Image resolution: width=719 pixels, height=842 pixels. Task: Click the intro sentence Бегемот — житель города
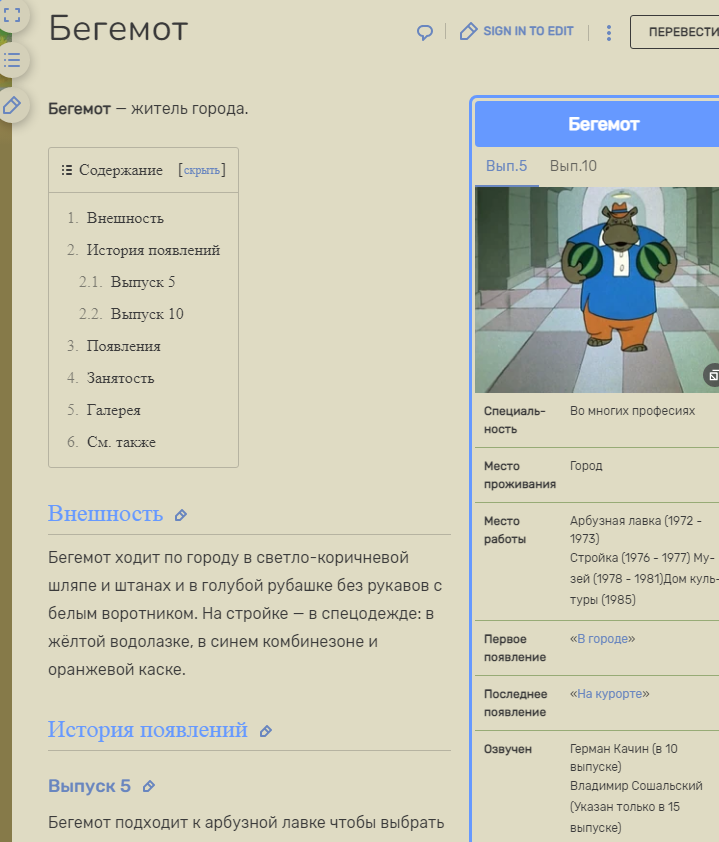click(x=148, y=108)
